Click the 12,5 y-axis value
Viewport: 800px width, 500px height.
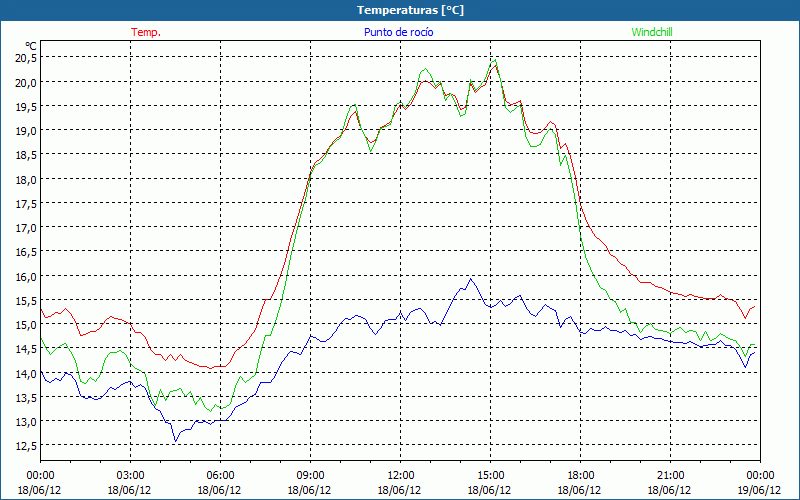(x=26, y=446)
